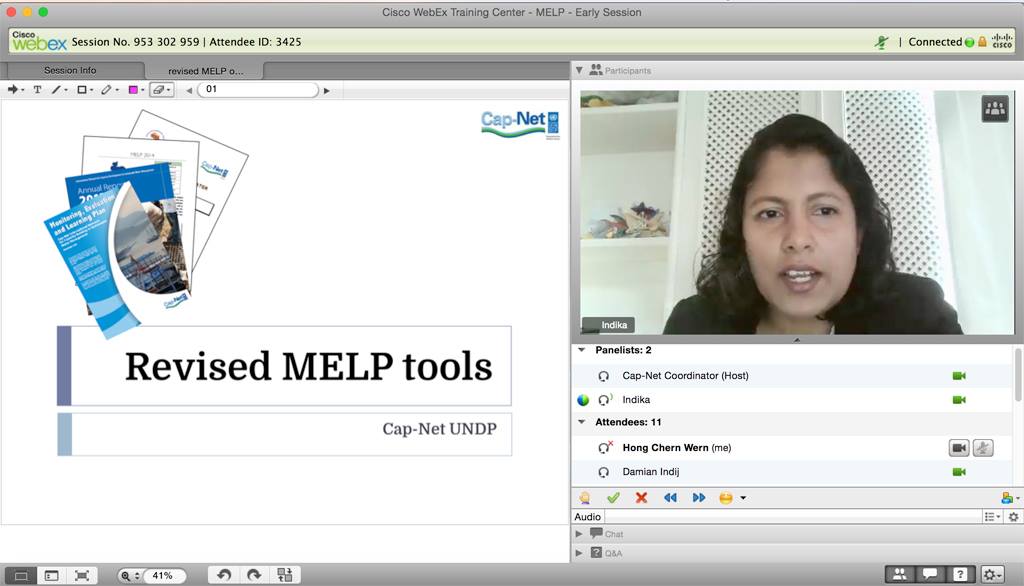Click the participants list scrollbar

point(1017,374)
